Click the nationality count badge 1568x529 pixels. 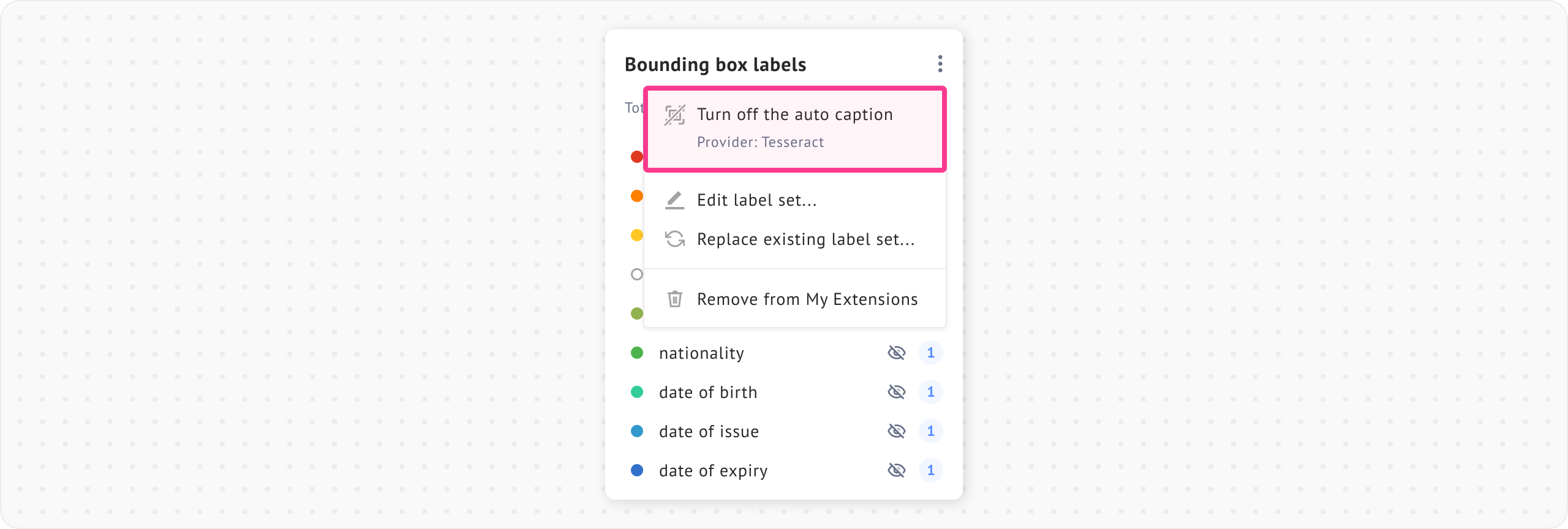pyautogui.click(x=930, y=353)
